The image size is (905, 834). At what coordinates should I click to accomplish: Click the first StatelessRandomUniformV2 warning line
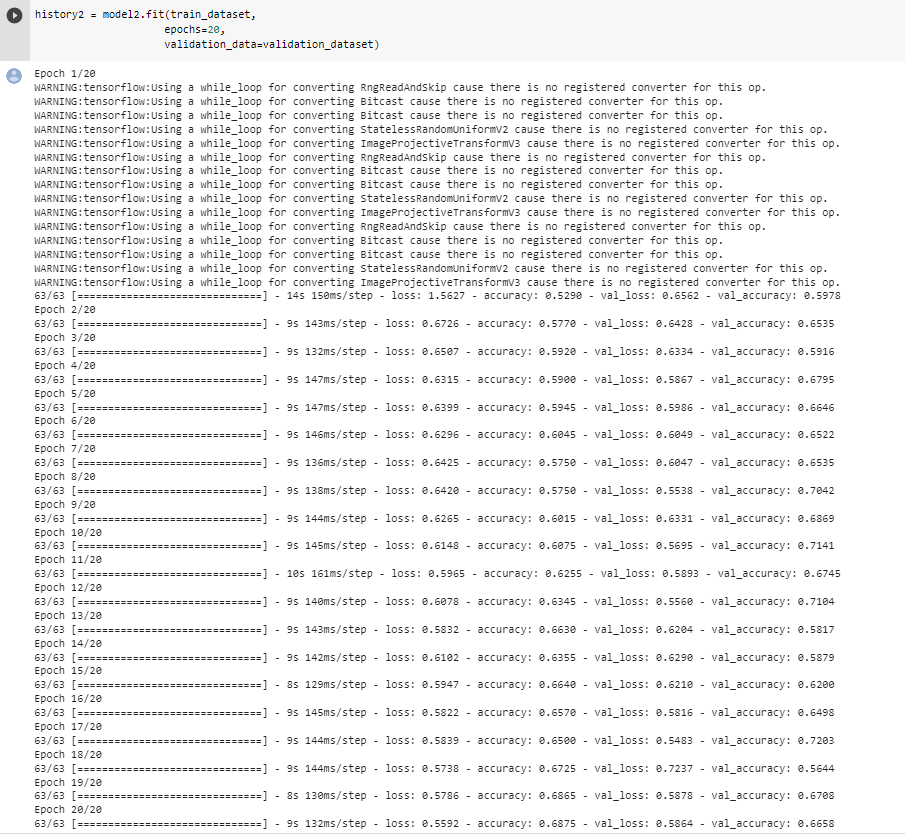pos(430,129)
